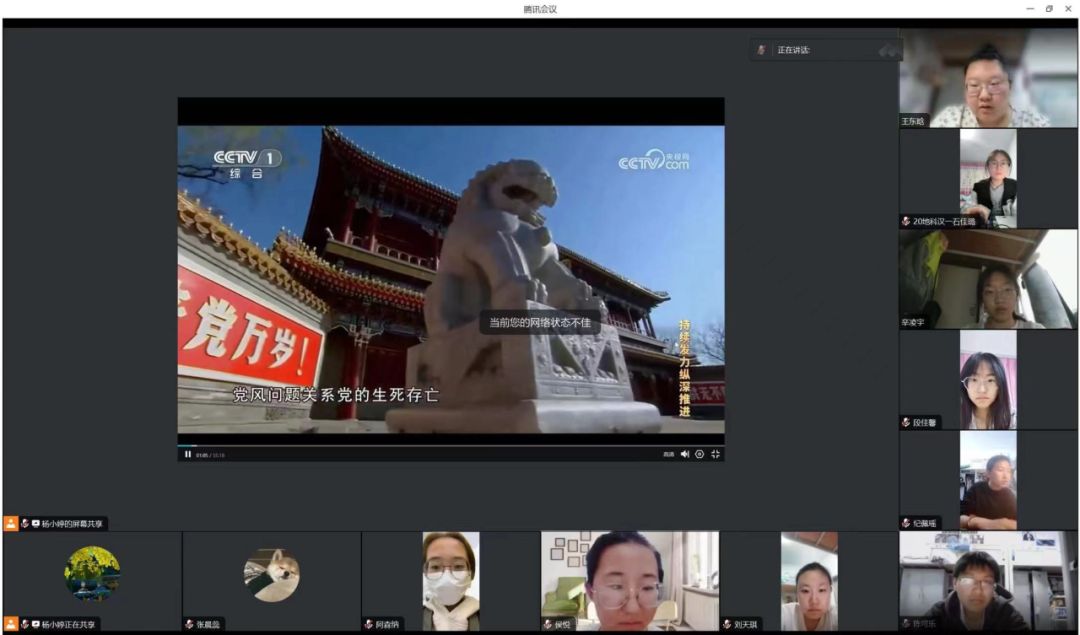1080x635 pixels.
Task: Click the muted mic icon beside 阿森纳
Action: click(x=368, y=625)
